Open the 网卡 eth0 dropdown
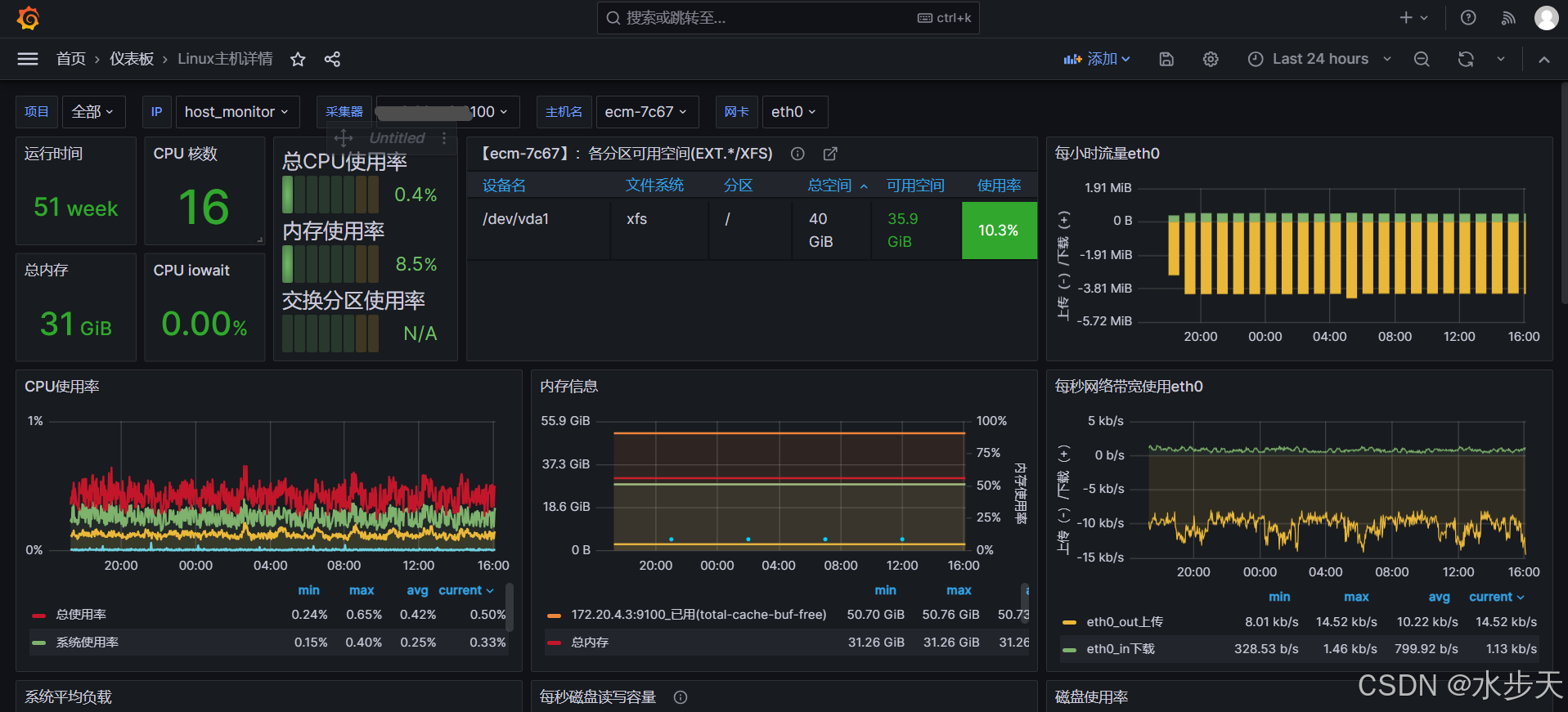 point(794,112)
